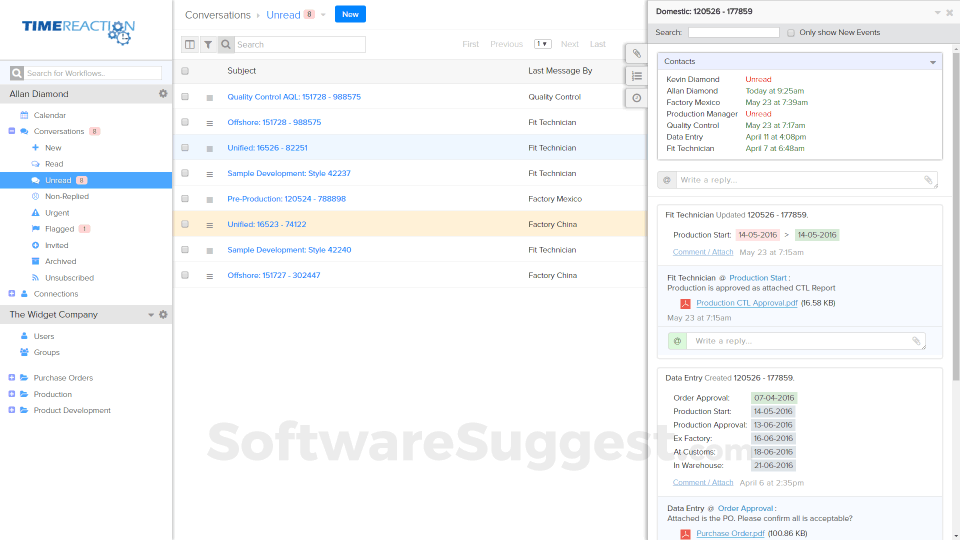Click the Calendar icon in sidebar
The width and height of the screenshot is (960, 540).
pyautogui.click(x=24, y=114)
